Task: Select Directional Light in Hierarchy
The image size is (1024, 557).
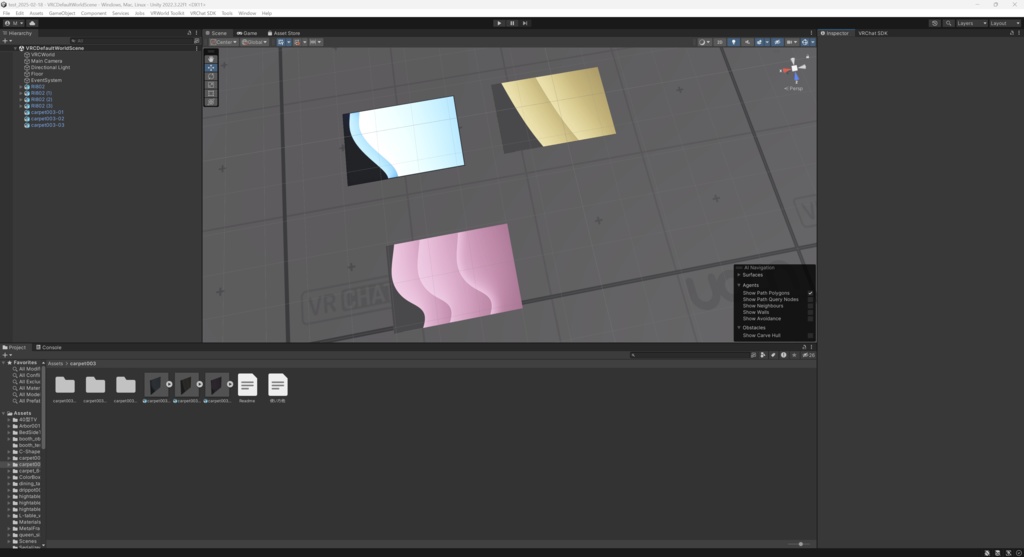Action: point(50,67)
